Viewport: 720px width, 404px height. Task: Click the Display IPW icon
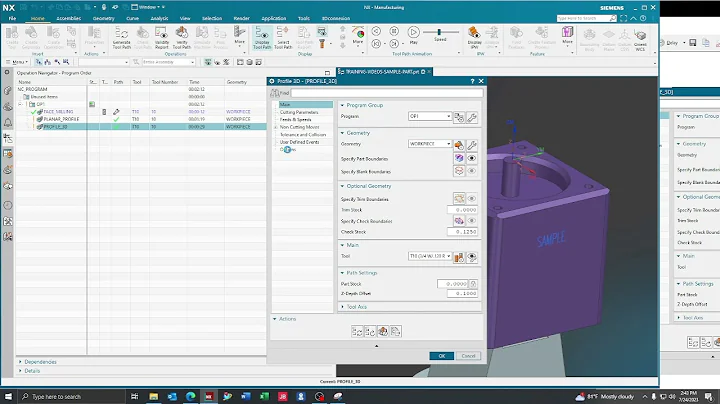pos(474,38)
